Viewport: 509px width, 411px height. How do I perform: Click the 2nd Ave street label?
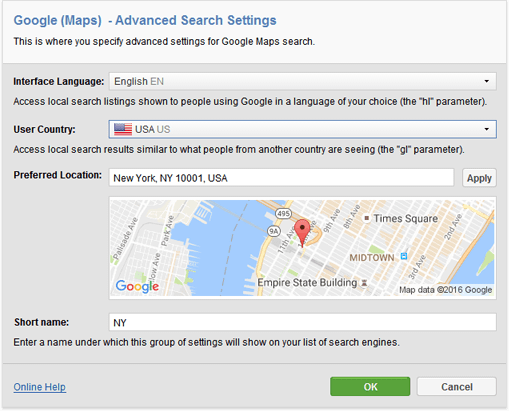point(453,227)
